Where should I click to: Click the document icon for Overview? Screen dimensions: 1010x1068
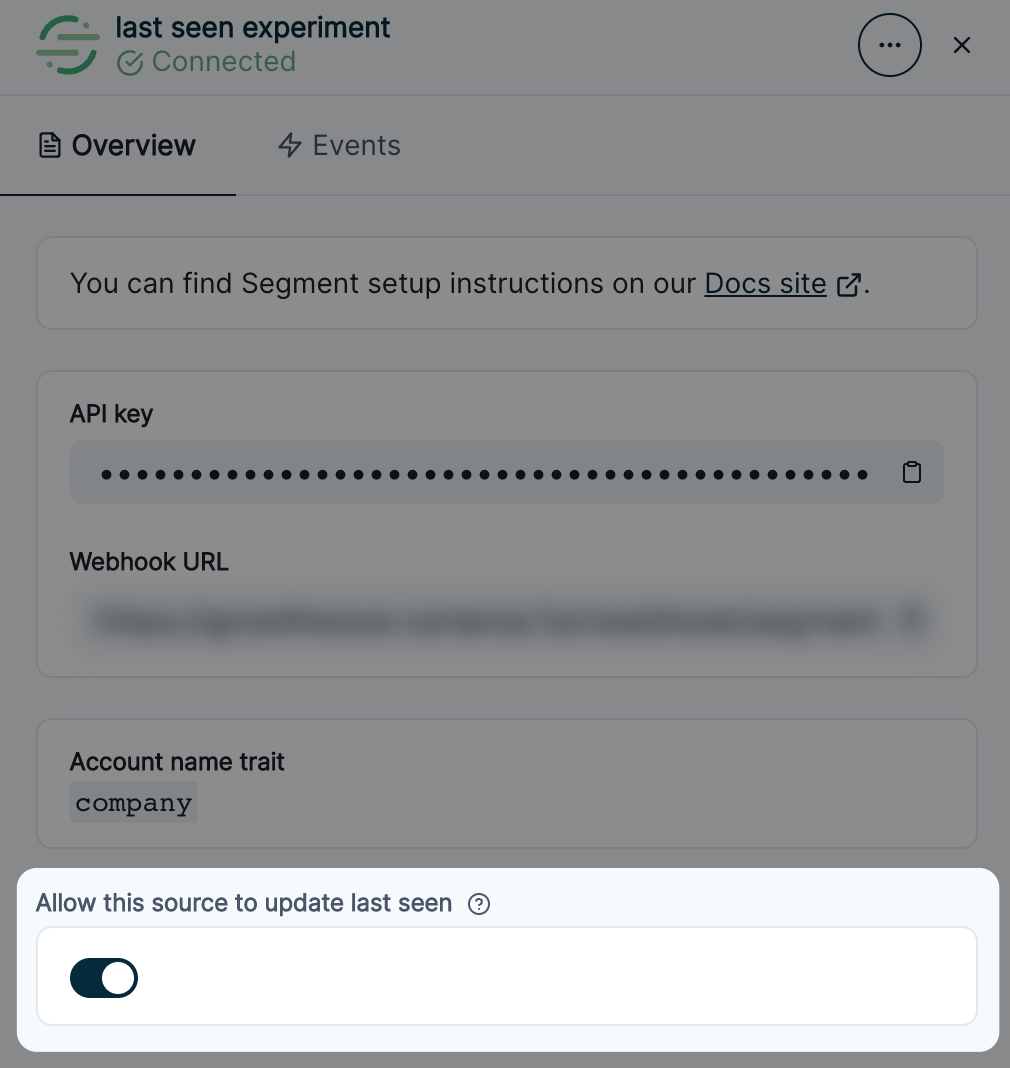(49, 146)
